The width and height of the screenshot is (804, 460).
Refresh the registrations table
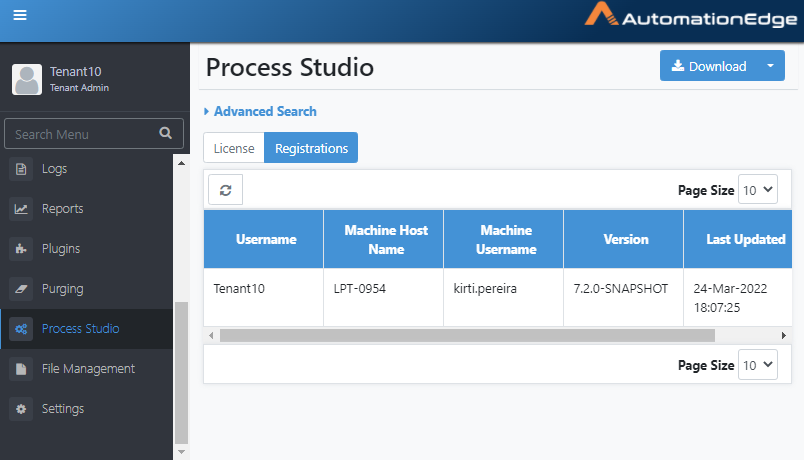click(x=226, y=190)
